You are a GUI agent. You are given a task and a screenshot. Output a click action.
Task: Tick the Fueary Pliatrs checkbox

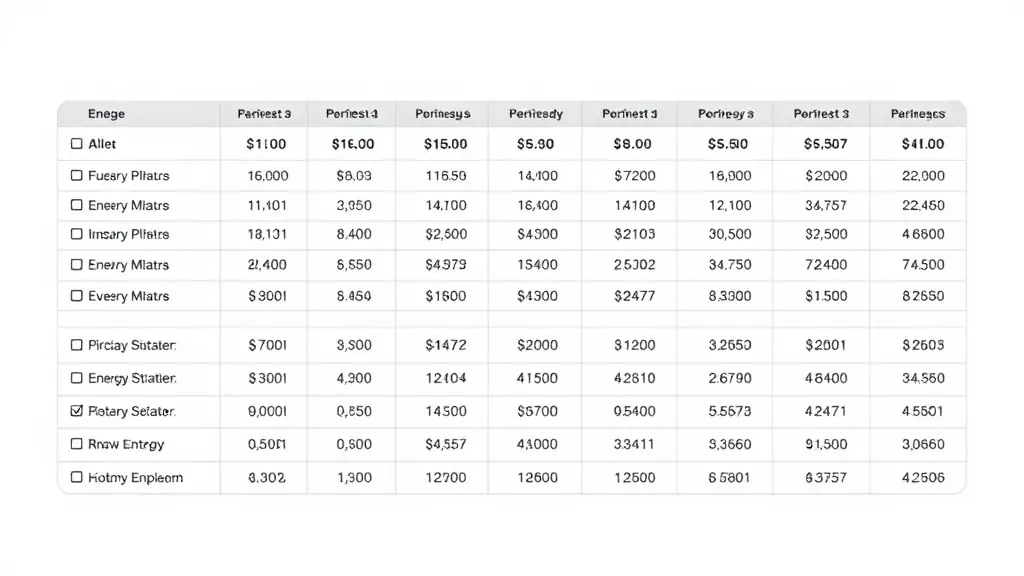click(76, 176)
